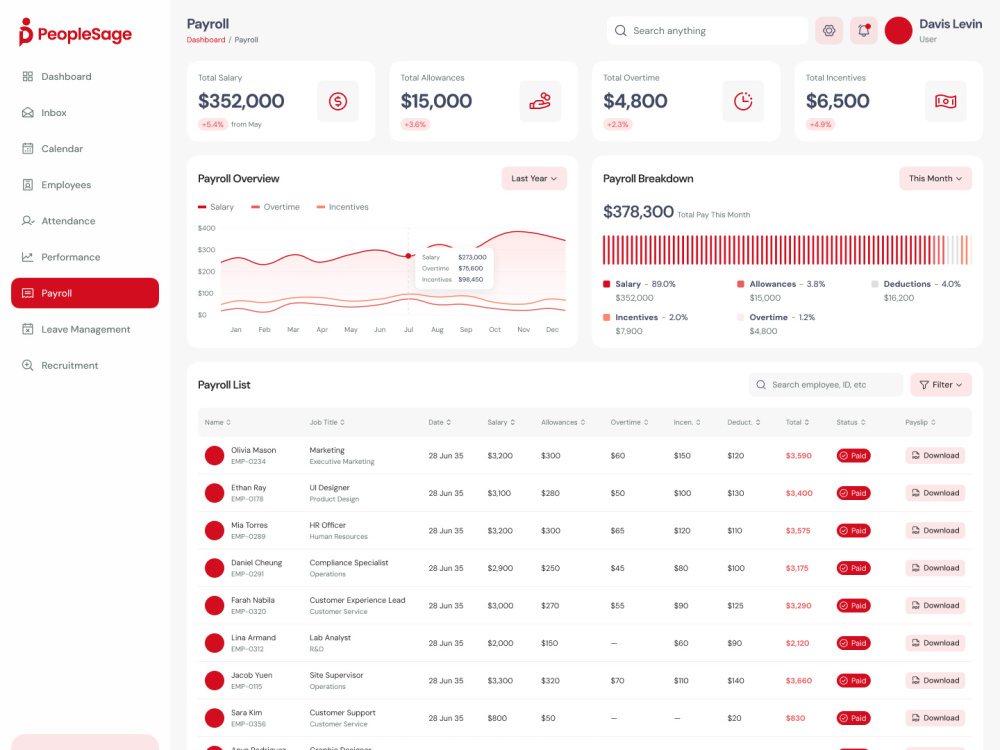Click the Calendar icon in the sidebar
The height and width of the screenshot is (750, 1000).
point(27,149)
